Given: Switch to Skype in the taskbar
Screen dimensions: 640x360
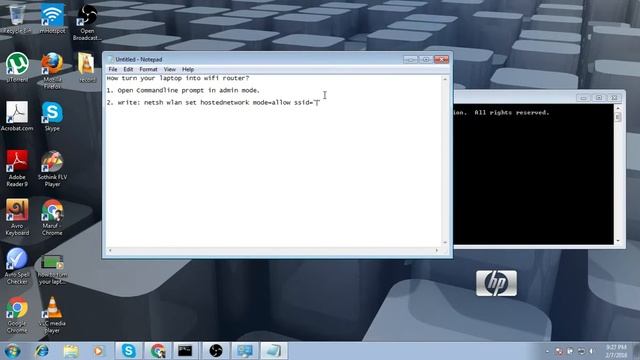Looking at the screenshot, I should point(129,351).
